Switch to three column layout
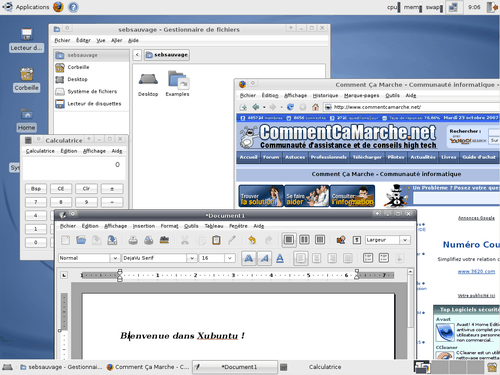This screenshot has height=375, width=500. click(x=320, y=240)
